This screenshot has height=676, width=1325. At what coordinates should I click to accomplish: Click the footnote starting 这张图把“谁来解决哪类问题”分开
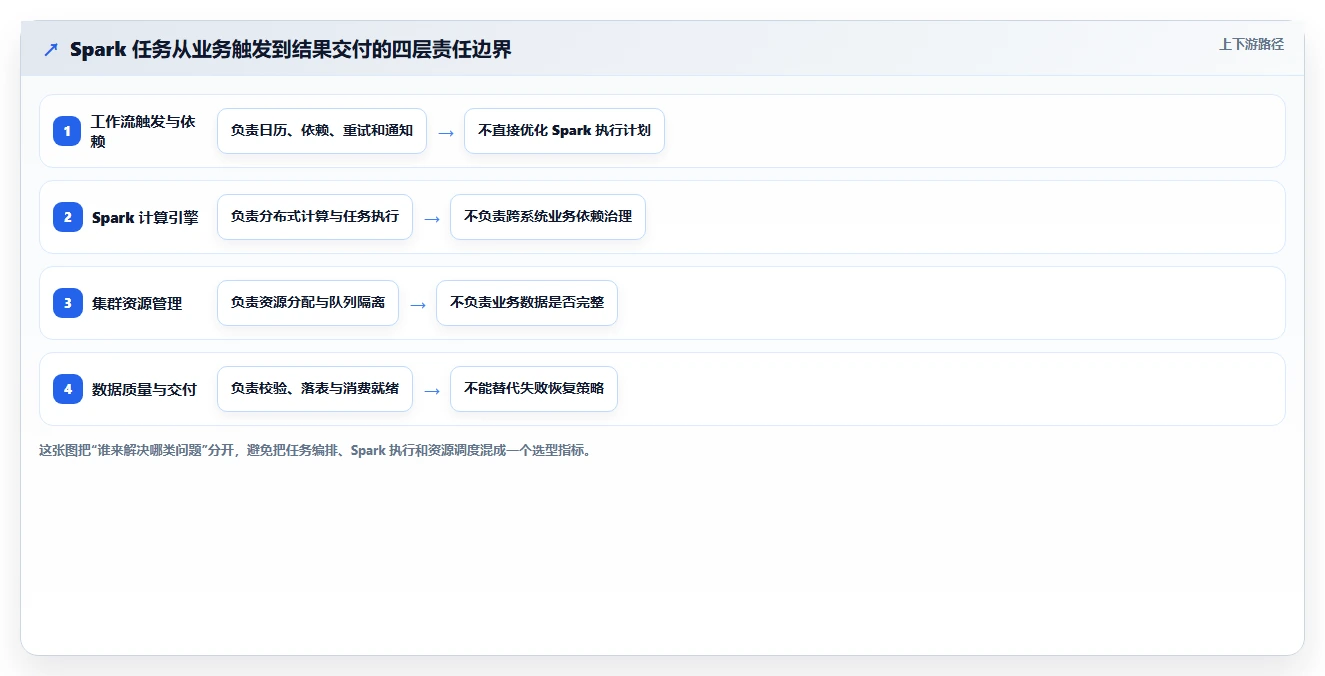coord(315,450)
